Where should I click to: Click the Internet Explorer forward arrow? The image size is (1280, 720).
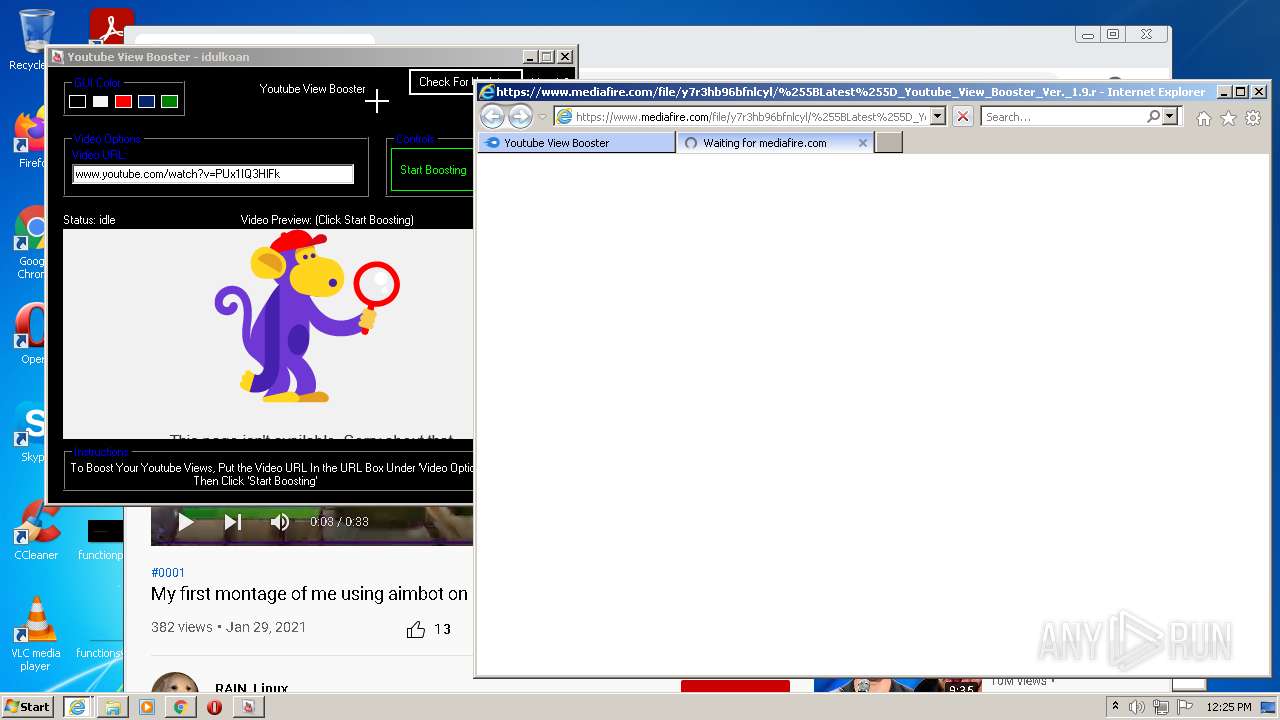(x=520, y=117)
